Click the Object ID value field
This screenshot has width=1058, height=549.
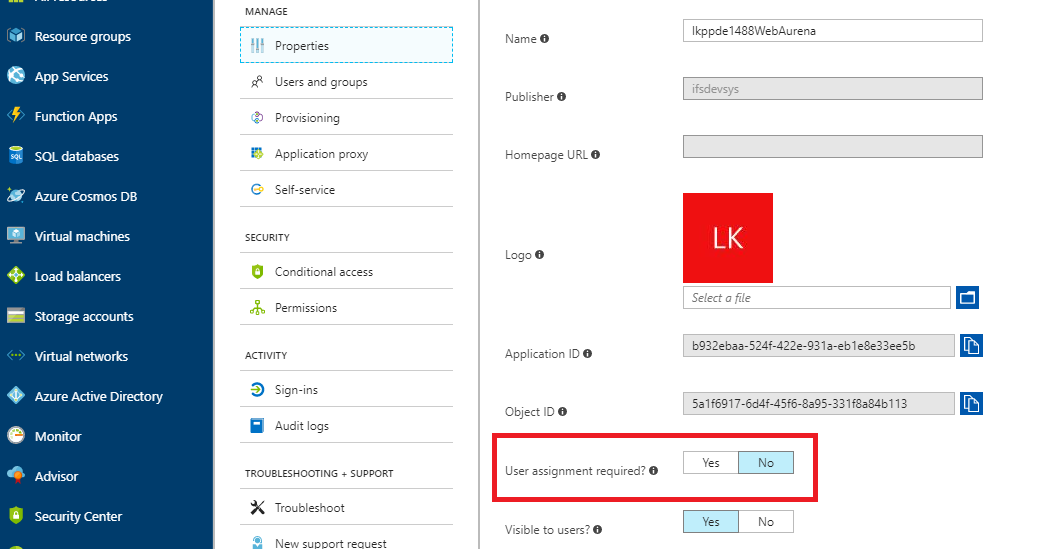click(x=818, y=403)
